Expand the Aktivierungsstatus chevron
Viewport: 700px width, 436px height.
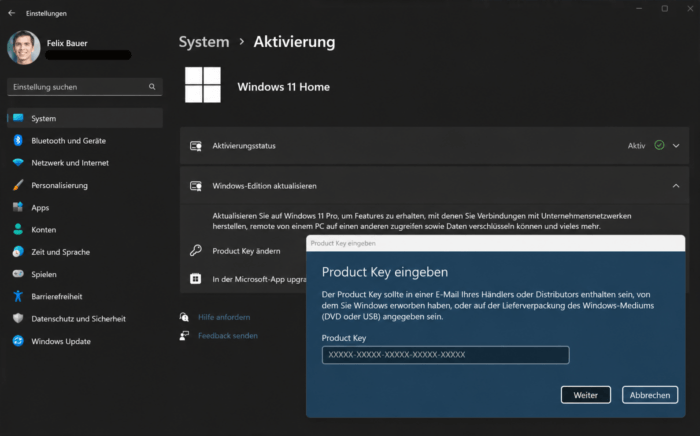coord(676,145)
